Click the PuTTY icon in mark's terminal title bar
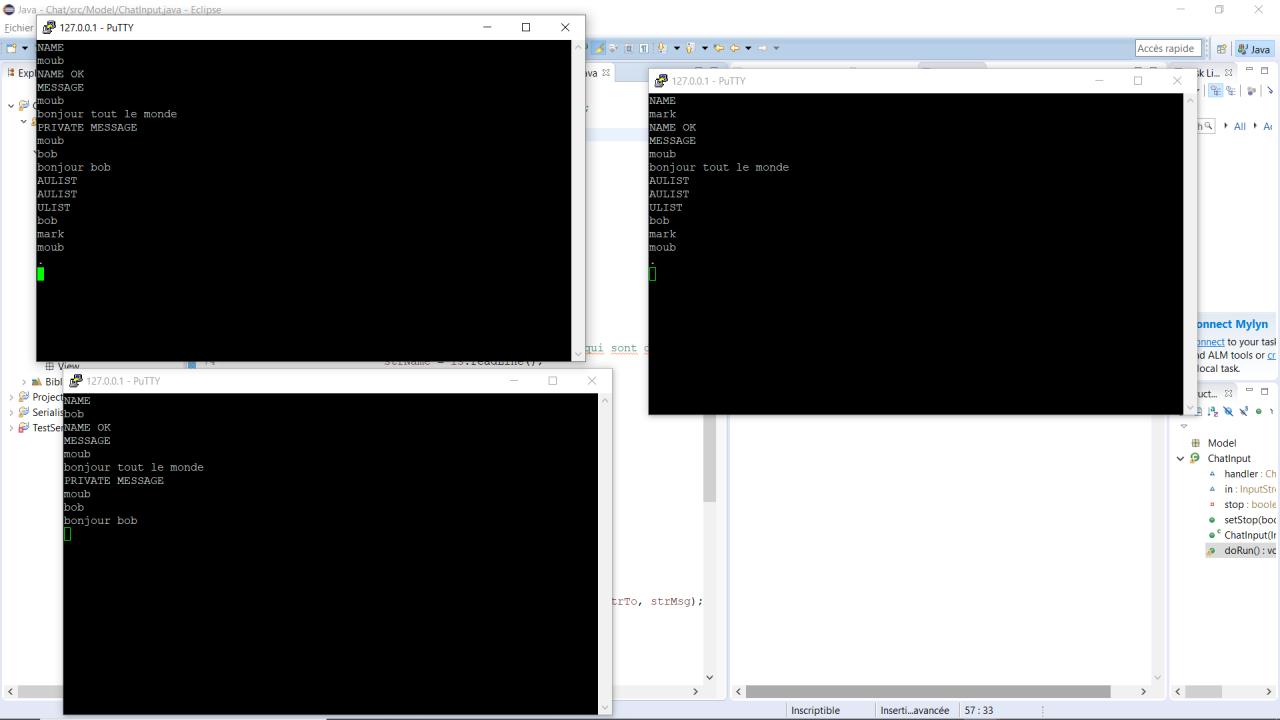The image size is (1280, 720). tap(661, 81)
